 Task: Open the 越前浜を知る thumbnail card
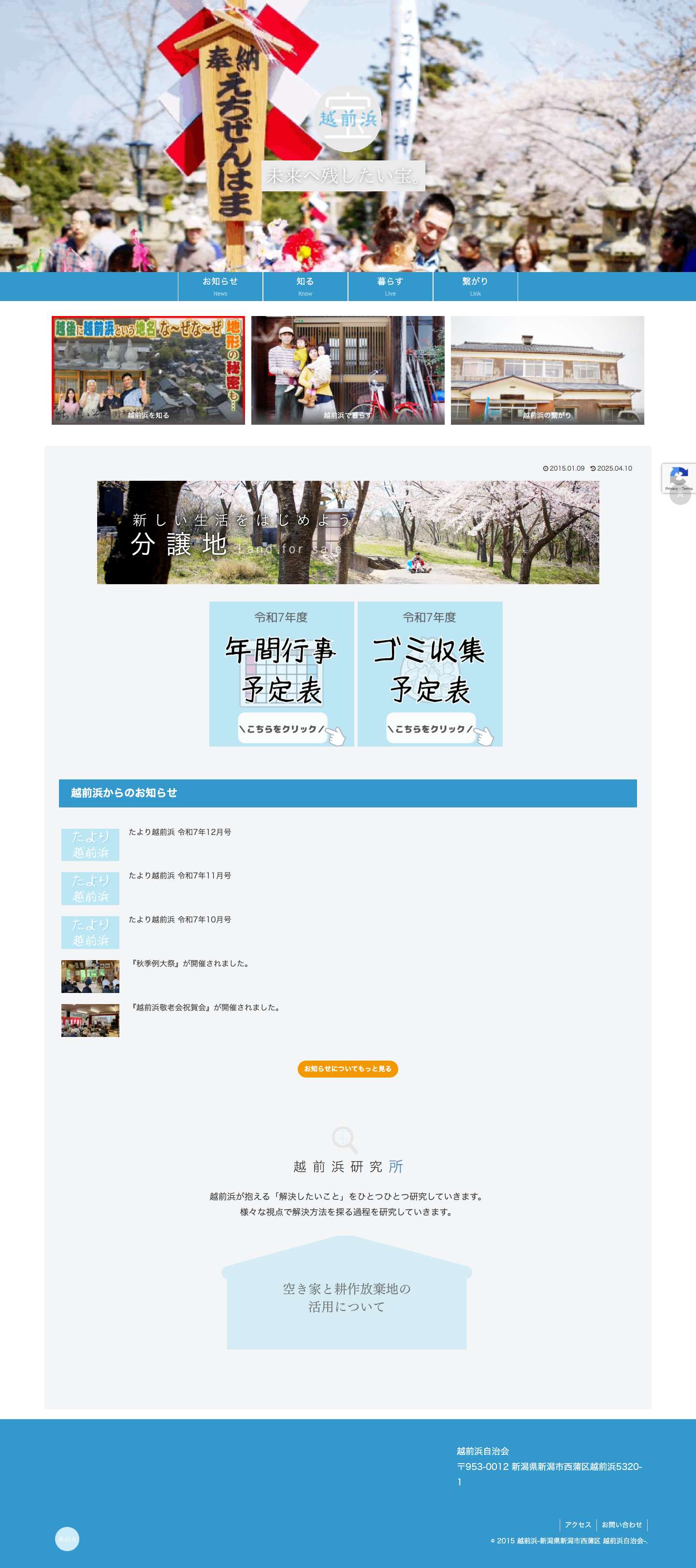(148, 370)
